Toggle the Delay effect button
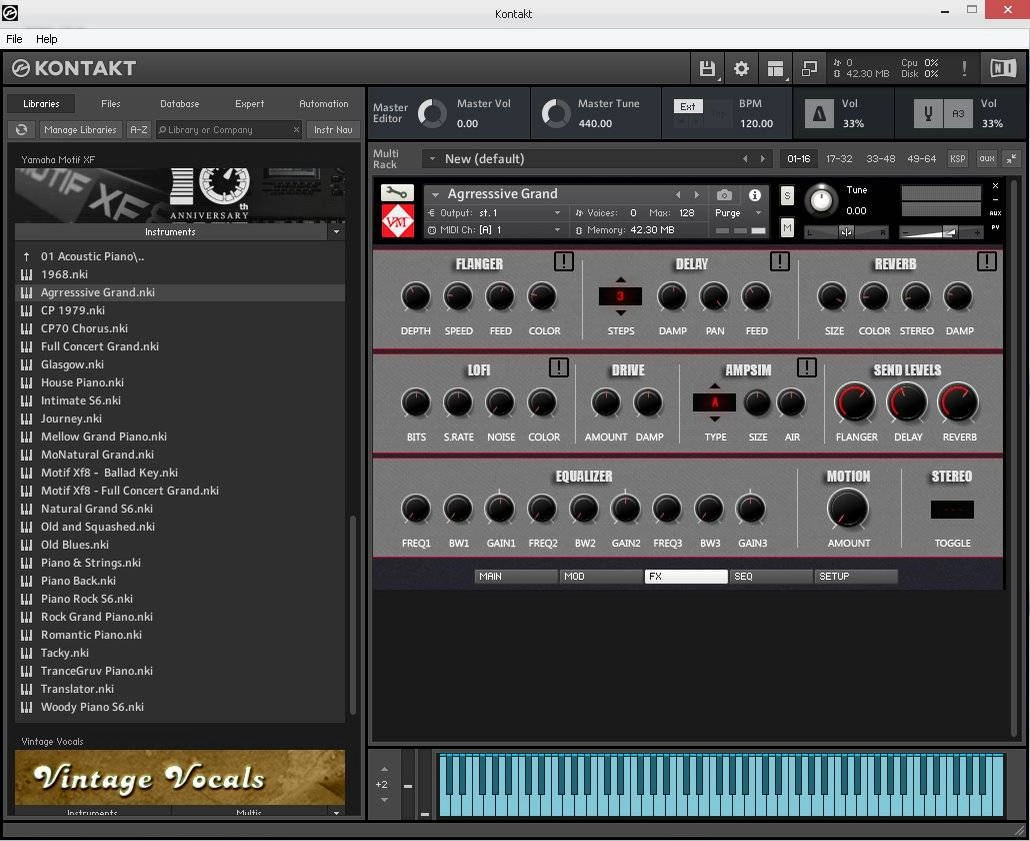This screenshot has height=841, width=1030. [x=780, y=261]
